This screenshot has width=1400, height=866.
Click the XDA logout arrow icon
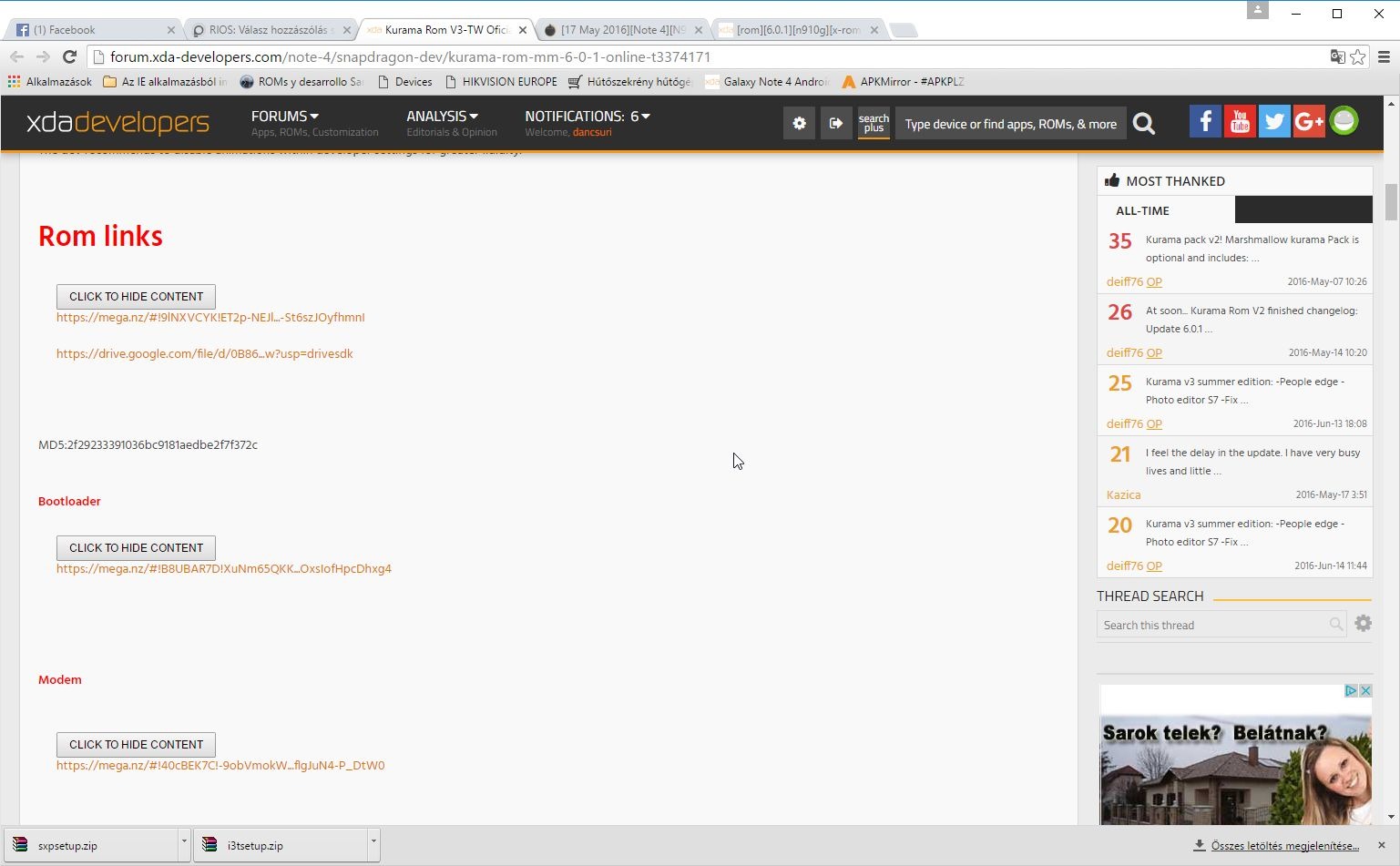tap(836, 123)
